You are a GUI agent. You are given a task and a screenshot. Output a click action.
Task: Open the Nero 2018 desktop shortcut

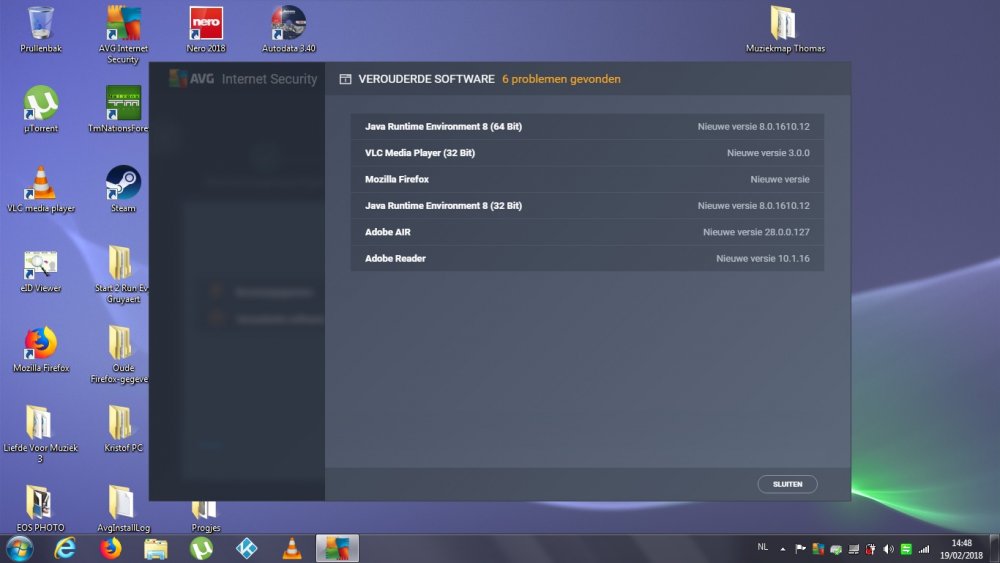tap(206, 30)
